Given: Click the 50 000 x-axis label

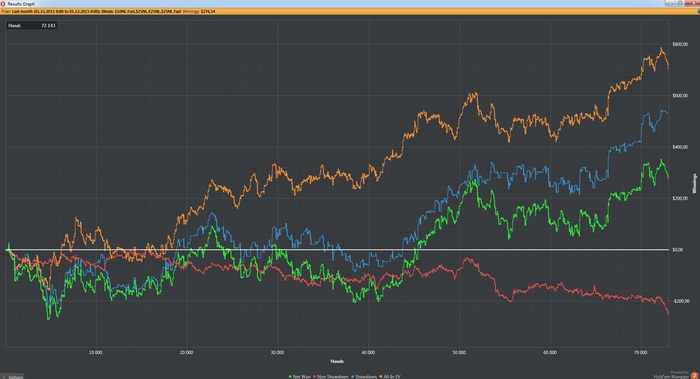Looking at the screenshot, I should pyautogui.click(x=459, y=352).
